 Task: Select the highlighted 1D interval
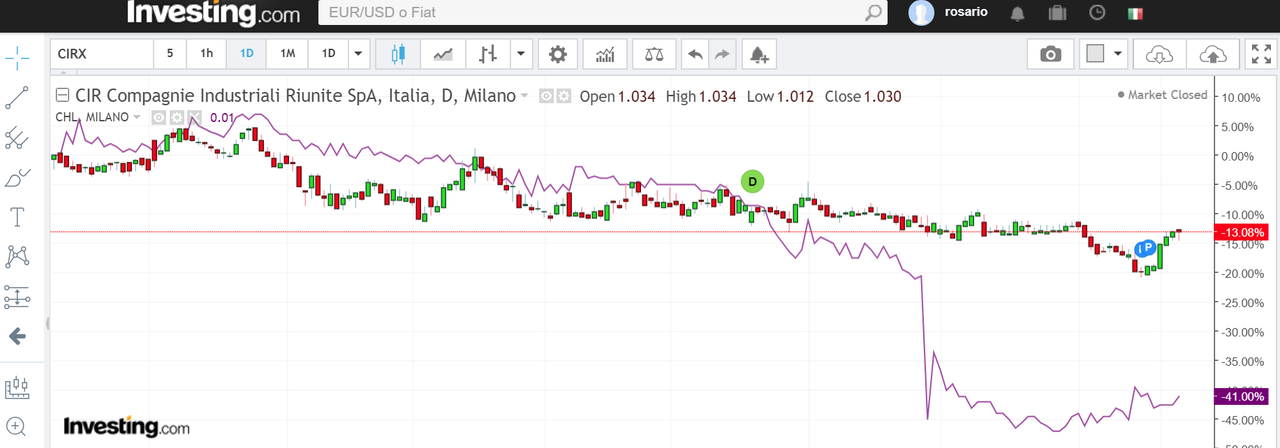point(246,54)
